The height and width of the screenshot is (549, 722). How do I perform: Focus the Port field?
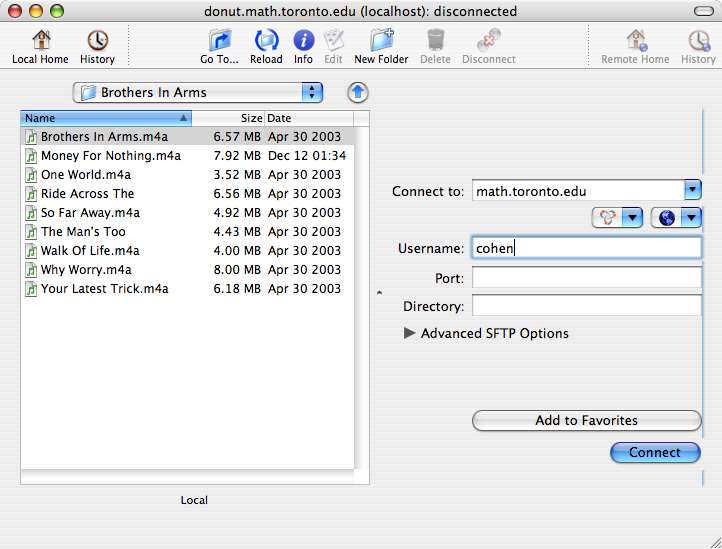click(587, 278)
